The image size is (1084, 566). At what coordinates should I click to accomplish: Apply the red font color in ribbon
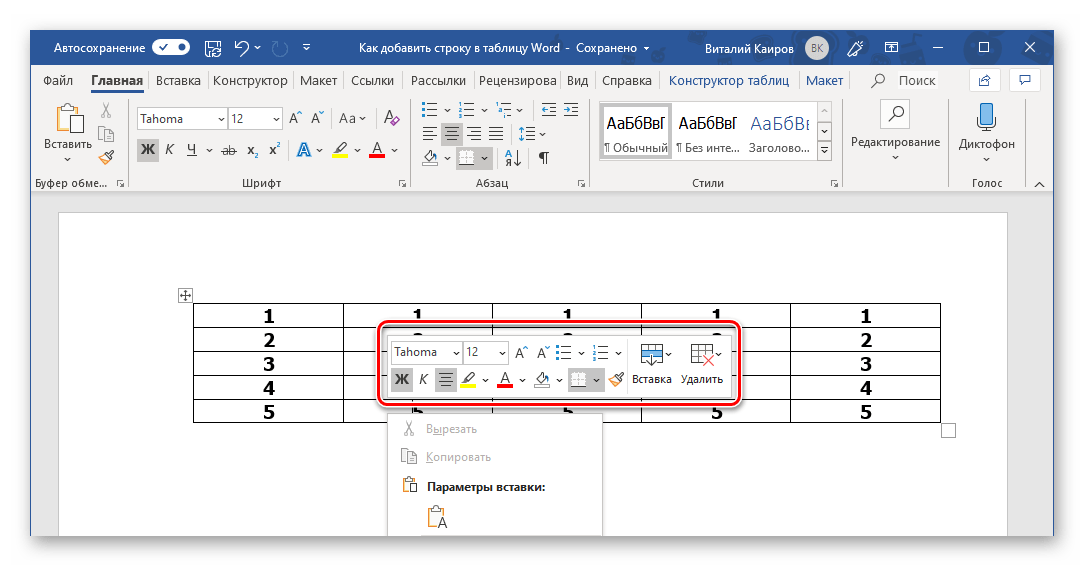click(377, 150)
